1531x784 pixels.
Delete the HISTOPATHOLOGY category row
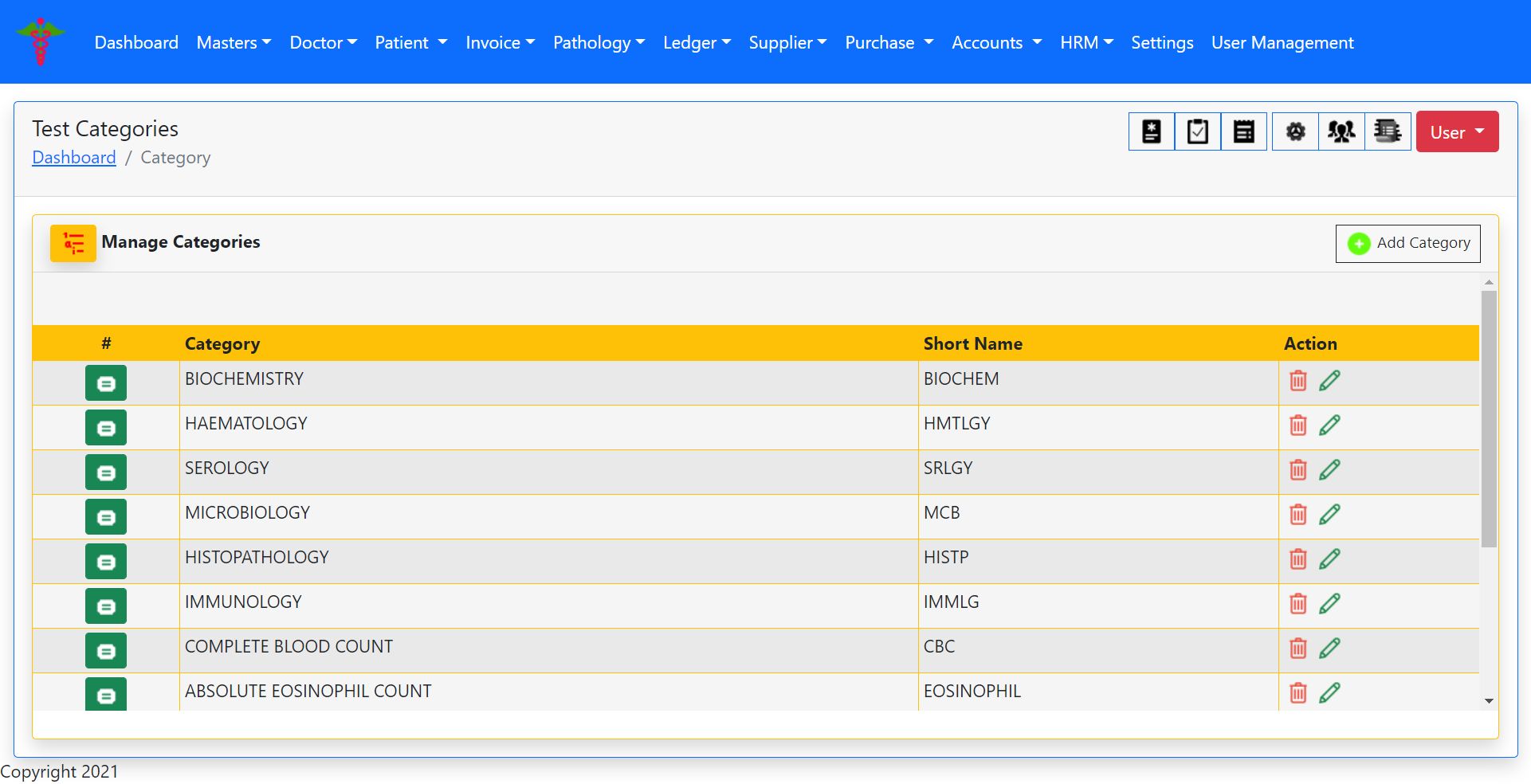pyautogui.click(x=1297, y=559)
